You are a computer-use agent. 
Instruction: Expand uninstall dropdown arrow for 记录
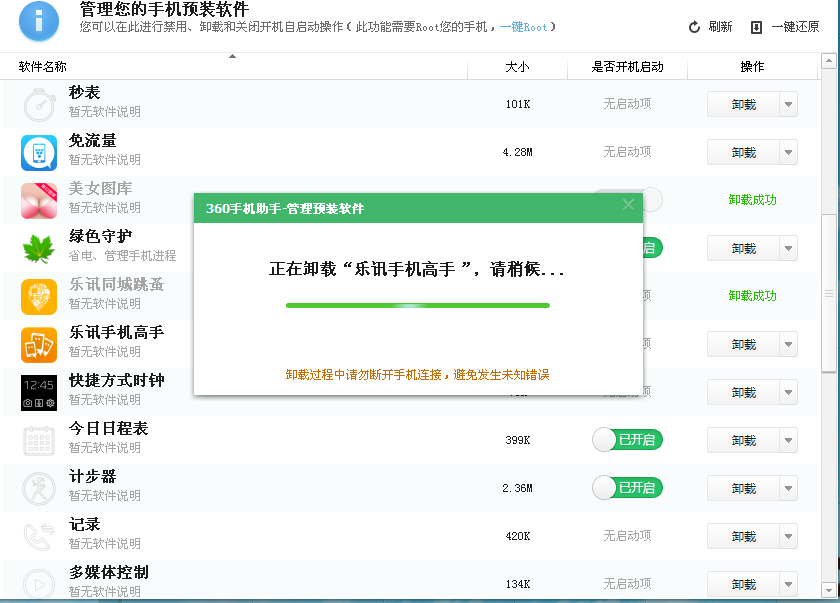(788, 536)
